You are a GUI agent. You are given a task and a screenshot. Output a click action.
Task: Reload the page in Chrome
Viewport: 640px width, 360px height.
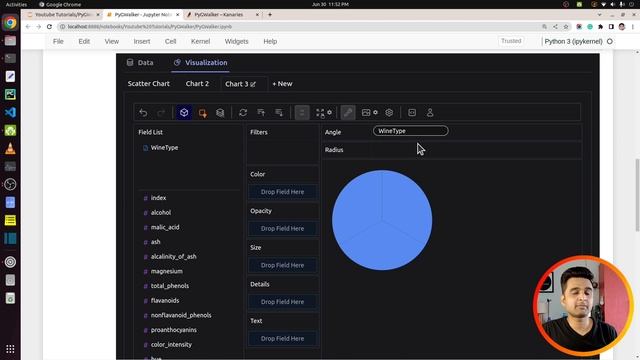pyautogui.click(x=49, y=27)
